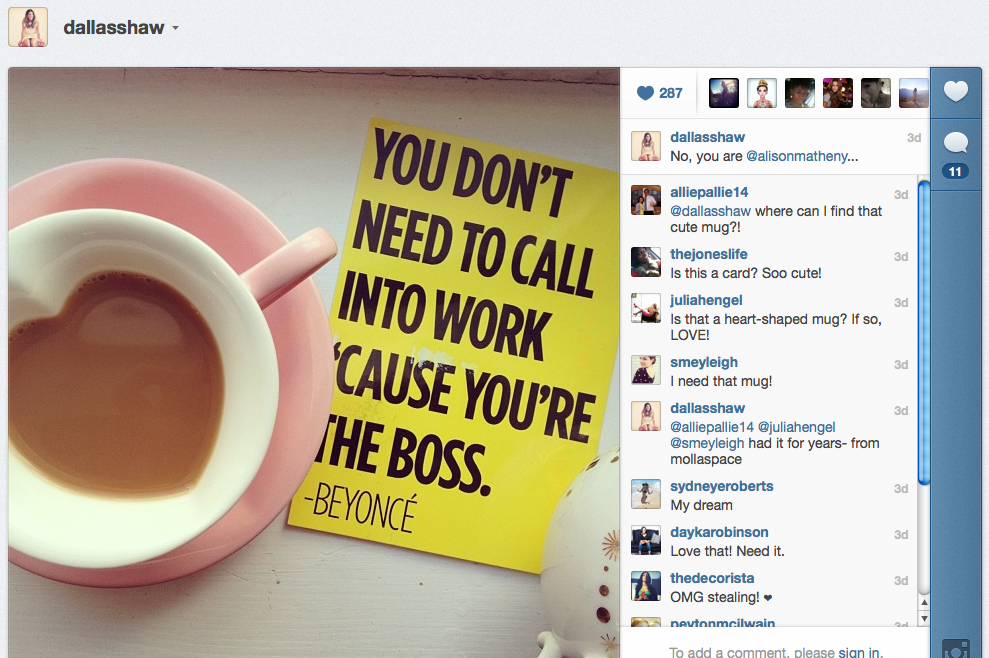Expand the dallasshaw username dropdown arrow

[175, 28]
